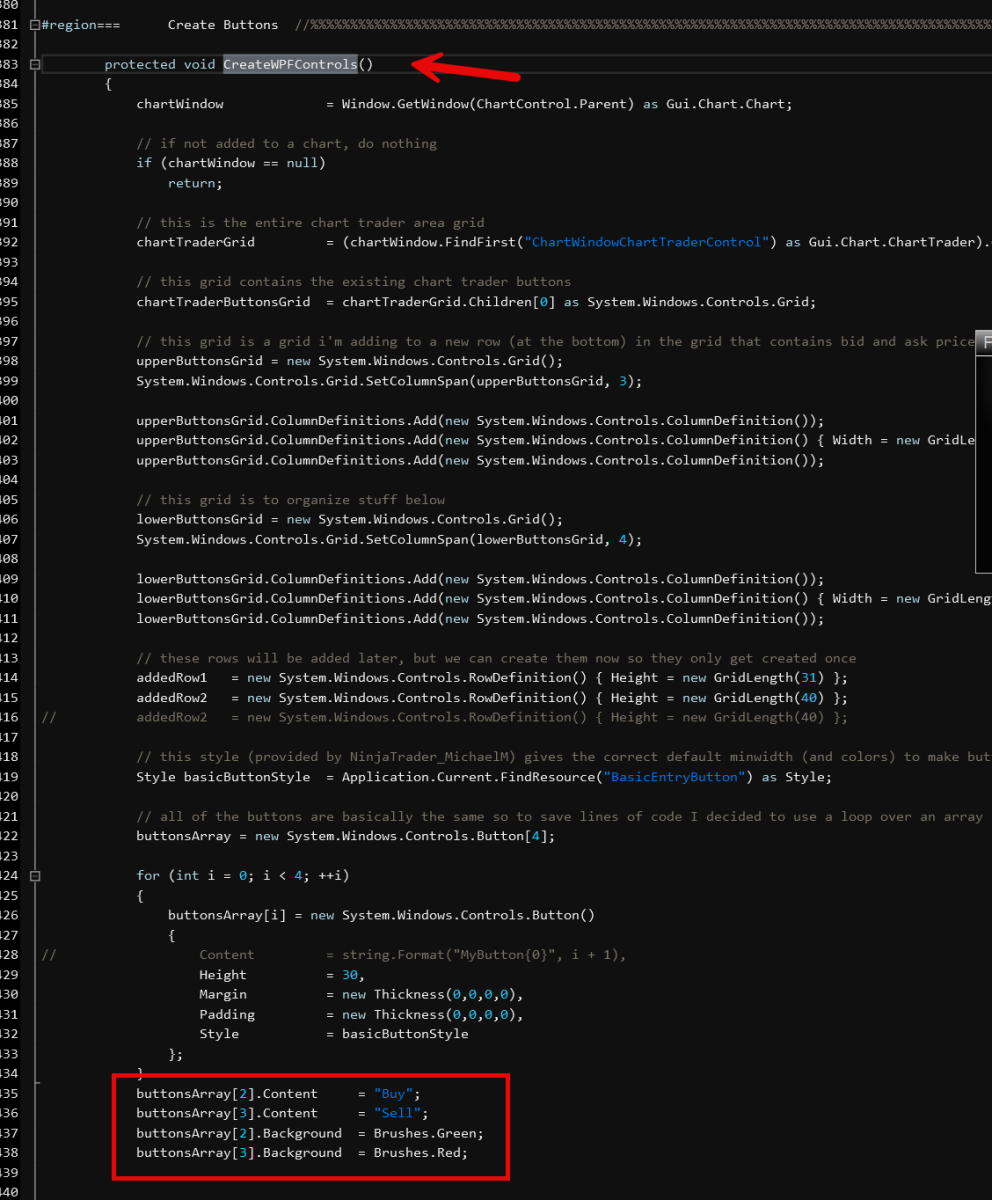Click the commented-out addedRow2 line
The width and height of the screenshot is (992, 1200).
[x=445, y=718]
